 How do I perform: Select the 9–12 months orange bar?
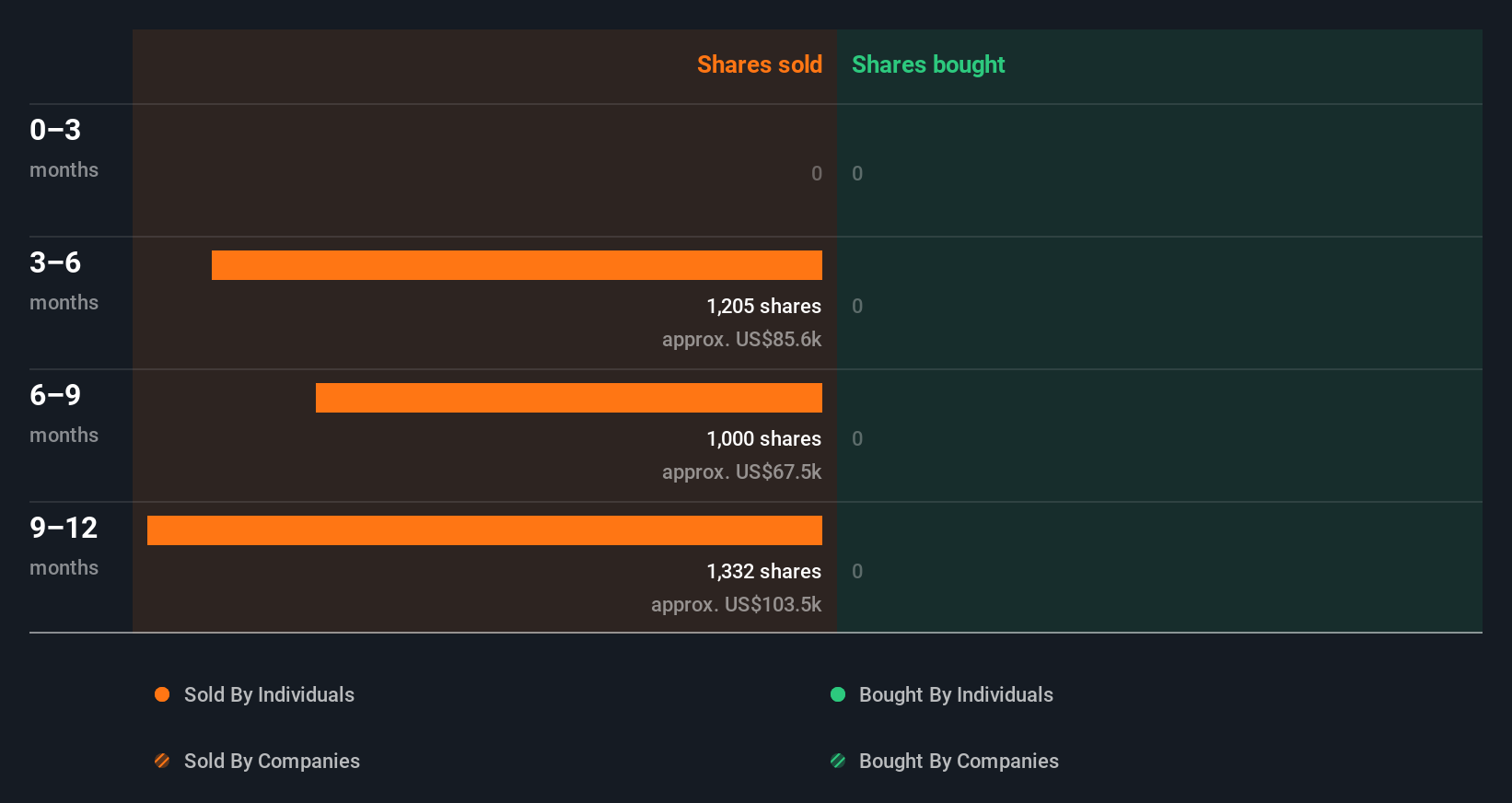[484, 530]
